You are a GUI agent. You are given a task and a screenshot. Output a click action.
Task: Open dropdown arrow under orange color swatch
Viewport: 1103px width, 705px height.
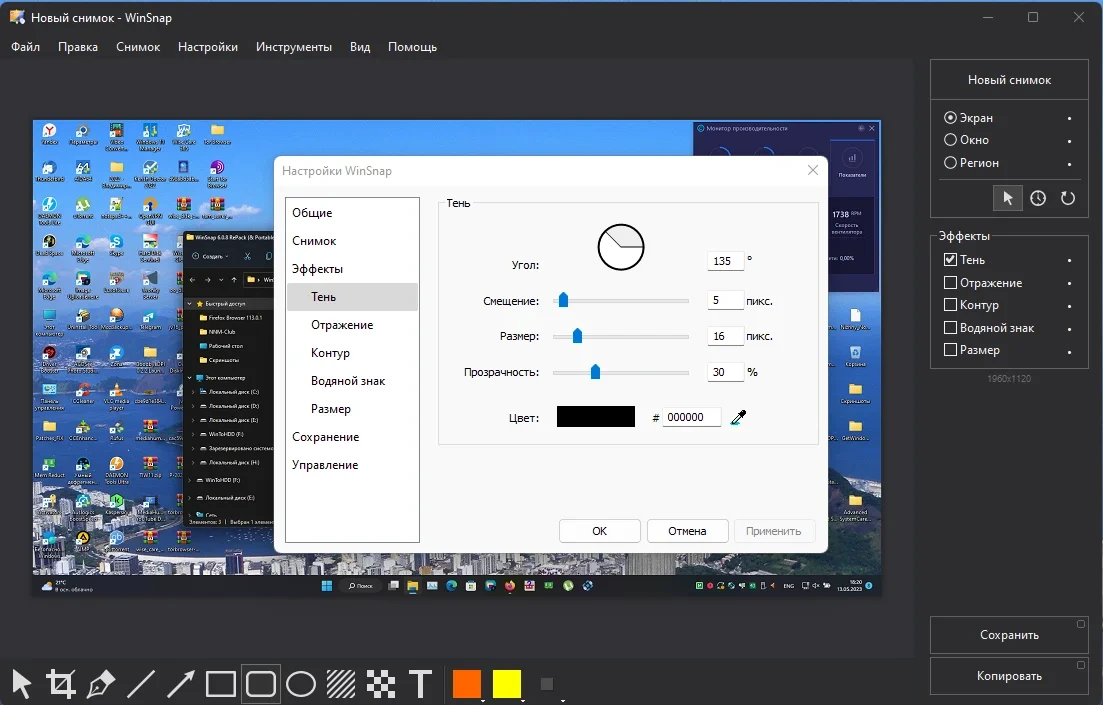tap(483, 700)
